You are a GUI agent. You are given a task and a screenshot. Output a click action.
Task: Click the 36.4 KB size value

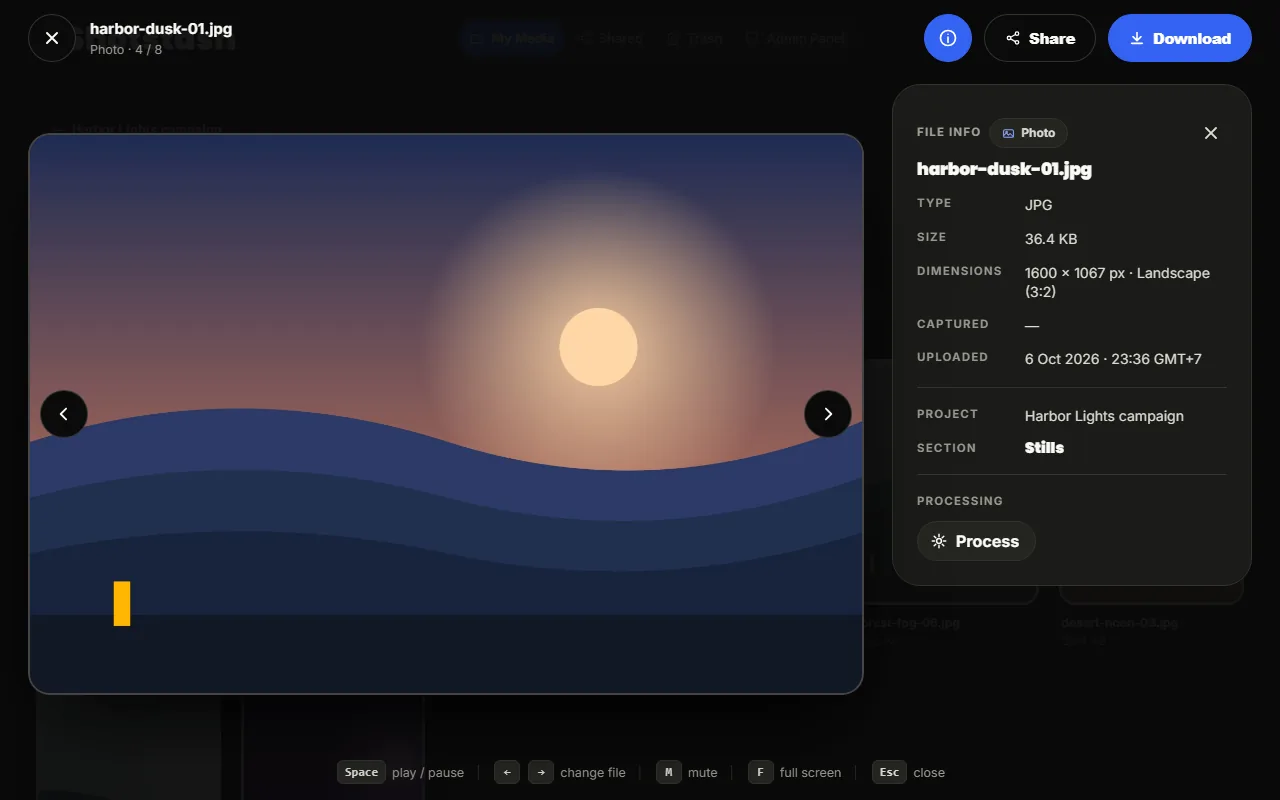pyautogui.click(x=1051, y=239)
